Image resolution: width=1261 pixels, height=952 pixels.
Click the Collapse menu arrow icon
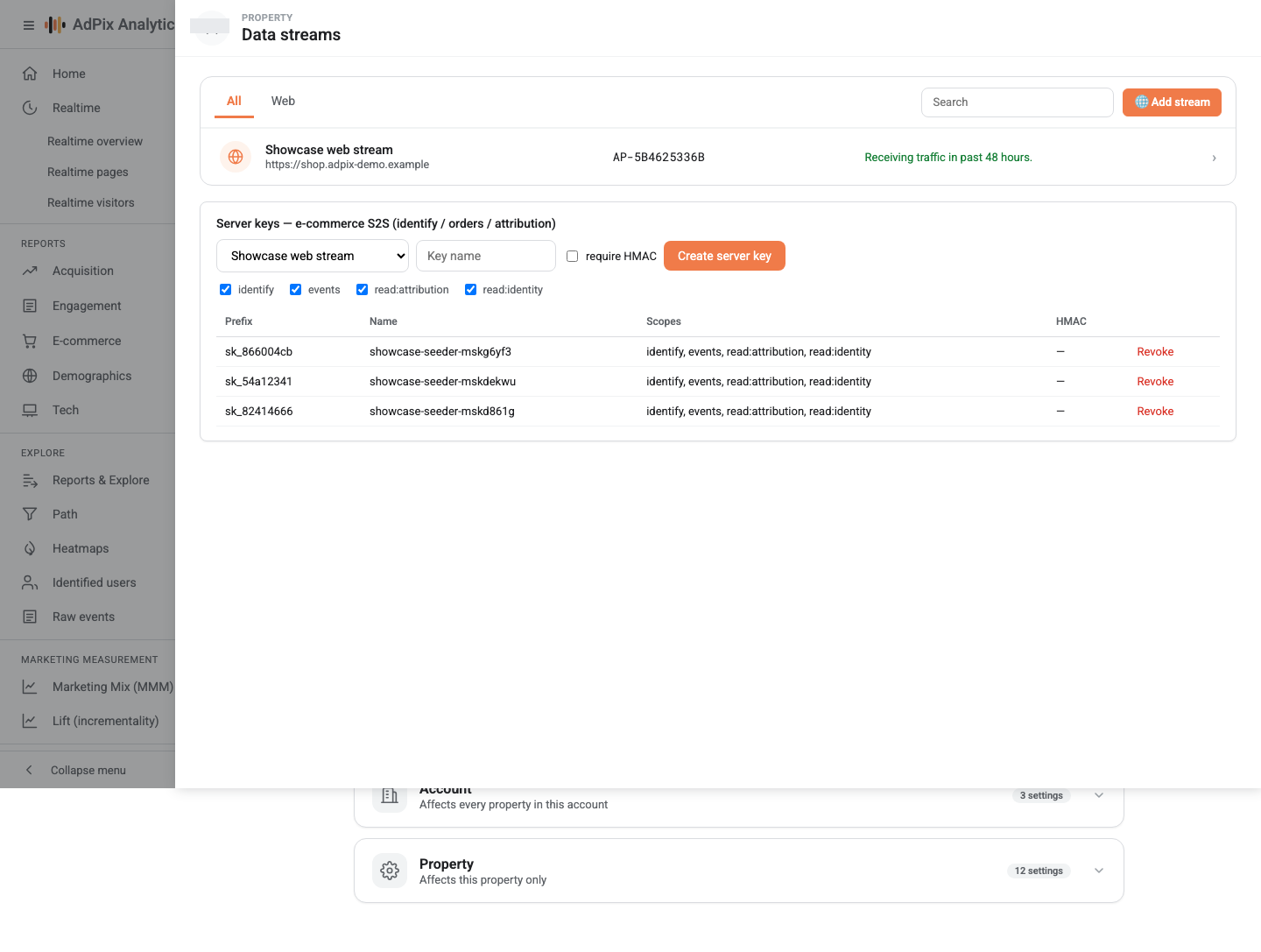pos(29,770)
